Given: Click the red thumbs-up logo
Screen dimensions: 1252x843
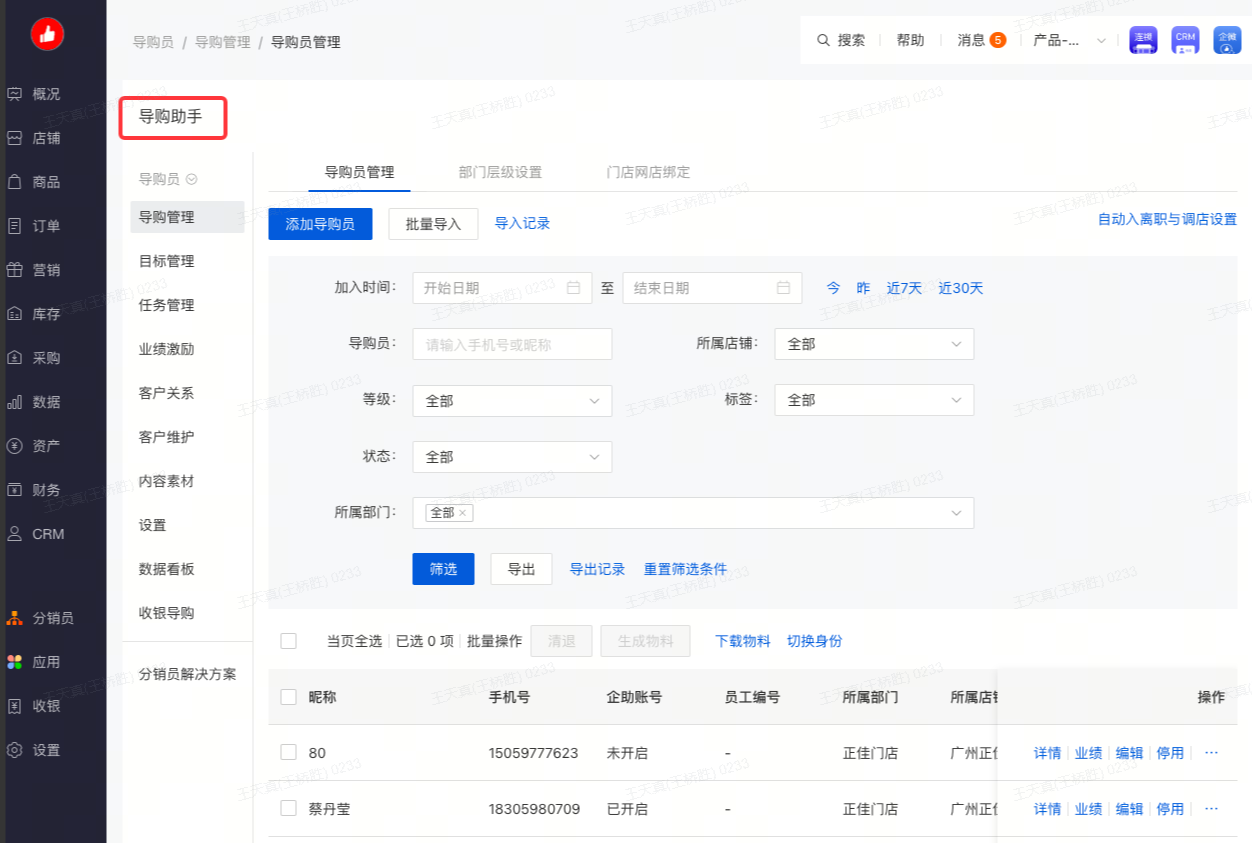Looking at the screenshot, I should 47,34.
